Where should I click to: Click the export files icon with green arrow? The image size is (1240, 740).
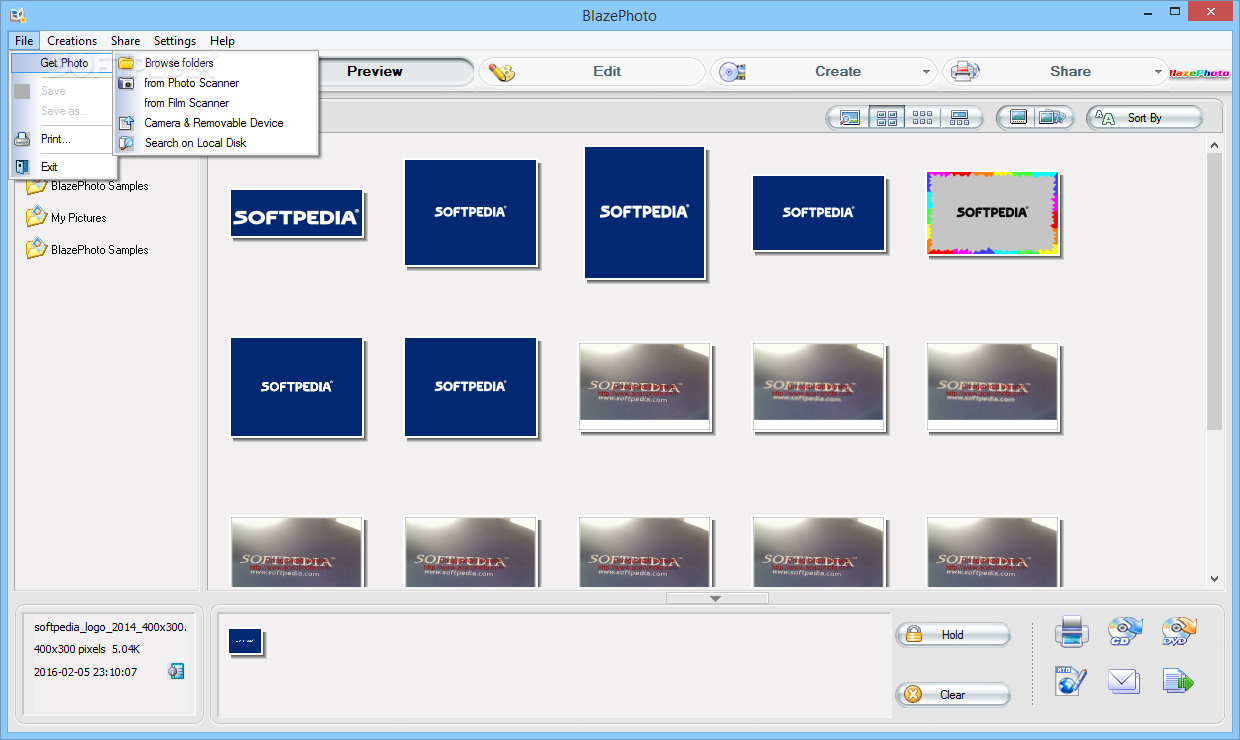[1179, 682]
